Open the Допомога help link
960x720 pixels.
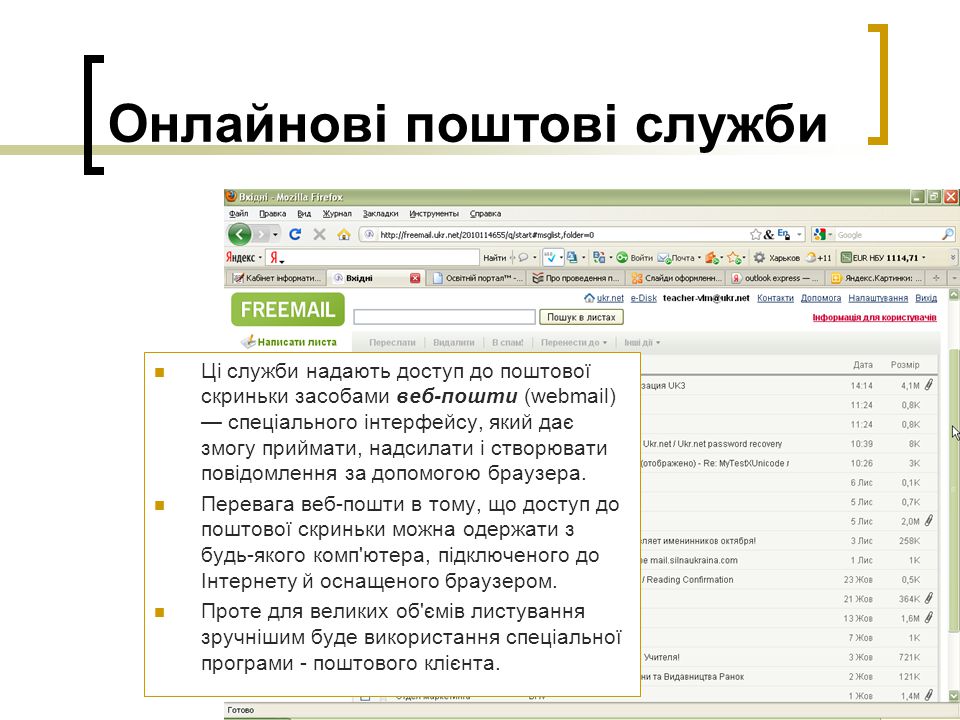coord(821,298)
